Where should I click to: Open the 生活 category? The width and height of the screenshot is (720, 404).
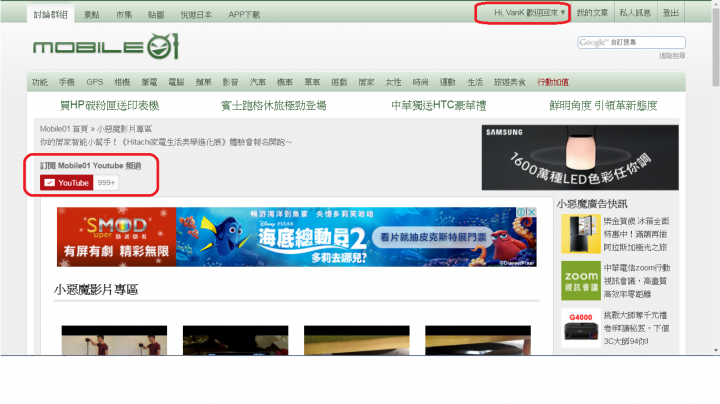tap(475, 82)
